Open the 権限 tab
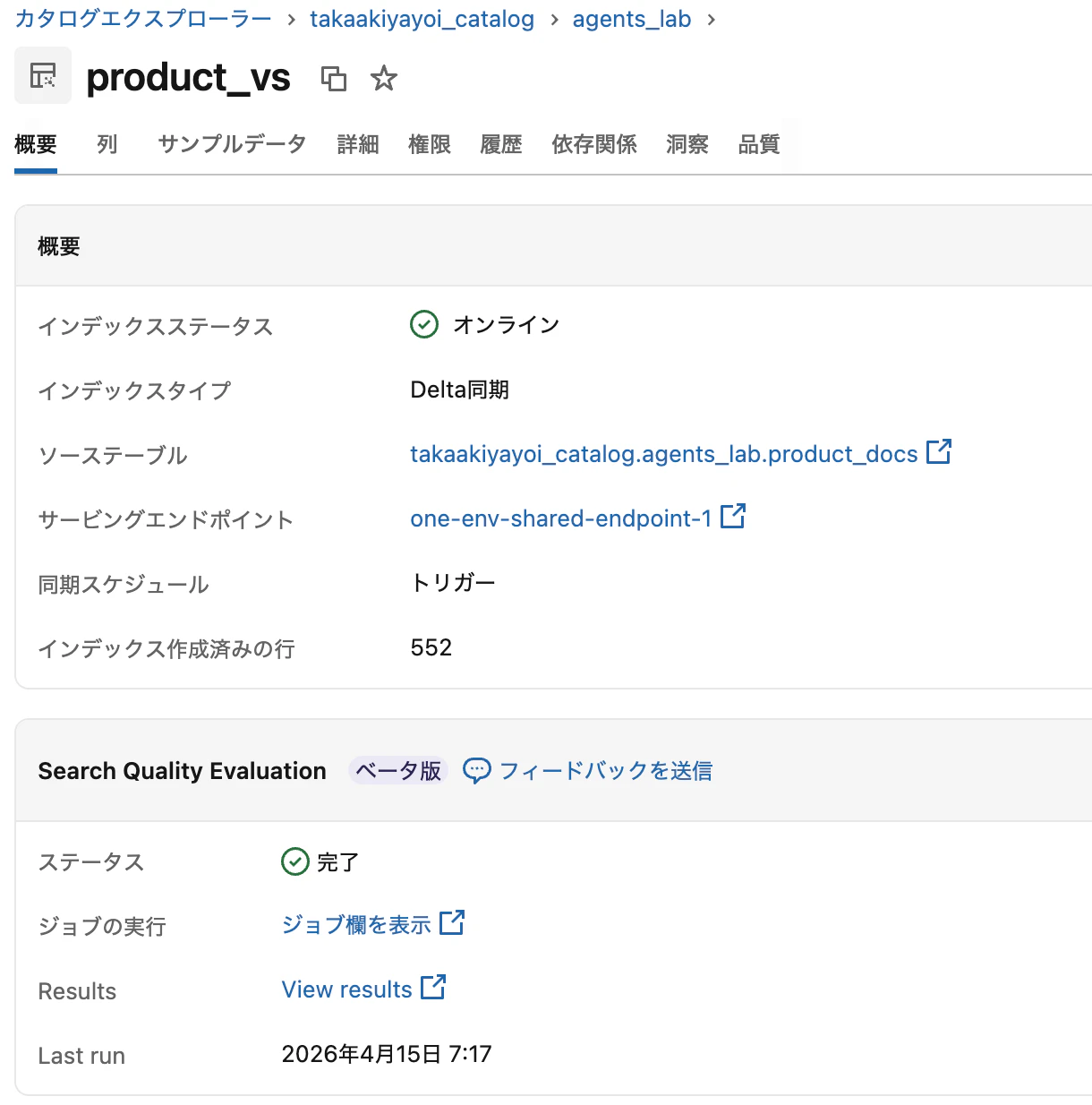 point(429,144)
